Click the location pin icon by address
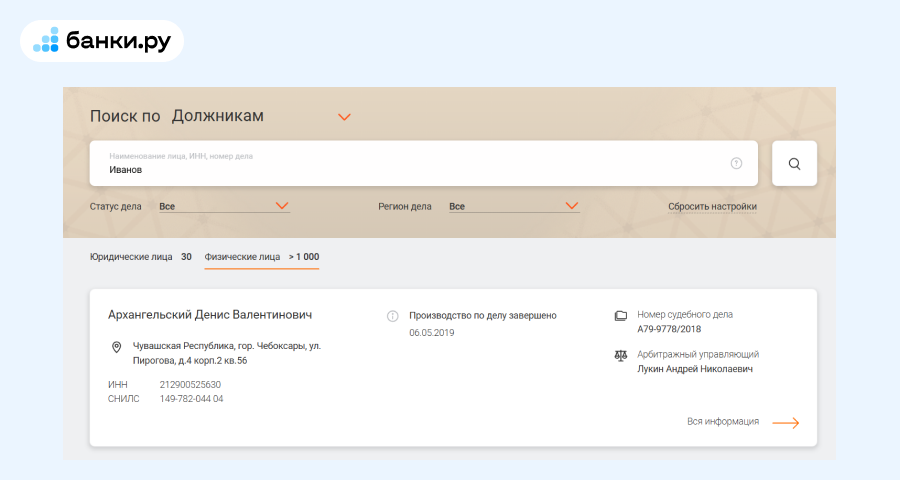The width and height of the screenshot is (900, 480). (117, 347)
